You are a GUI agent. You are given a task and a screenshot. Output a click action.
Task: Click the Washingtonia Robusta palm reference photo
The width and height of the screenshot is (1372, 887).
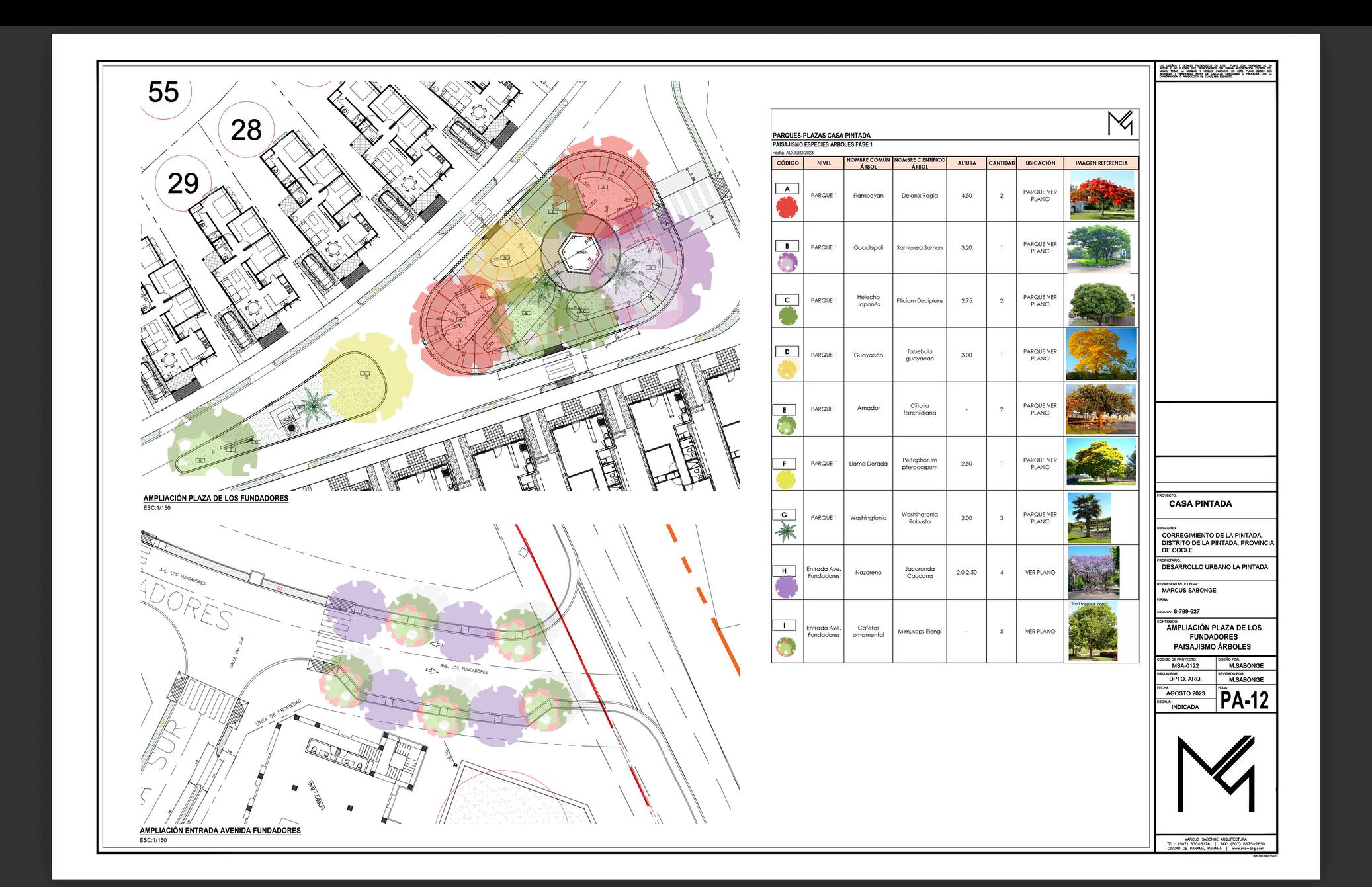[x=1089, y=518]
